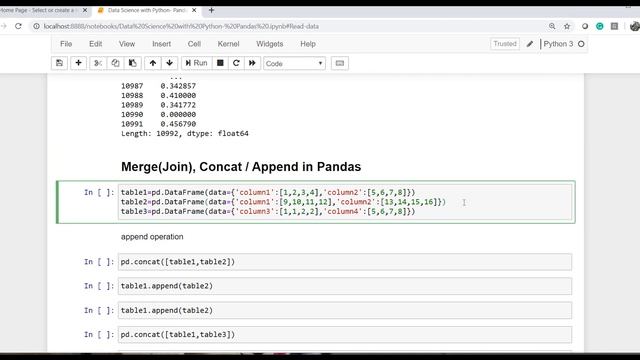640x360 pixels.
Task: Paste cells below icon
Action: 132,63
